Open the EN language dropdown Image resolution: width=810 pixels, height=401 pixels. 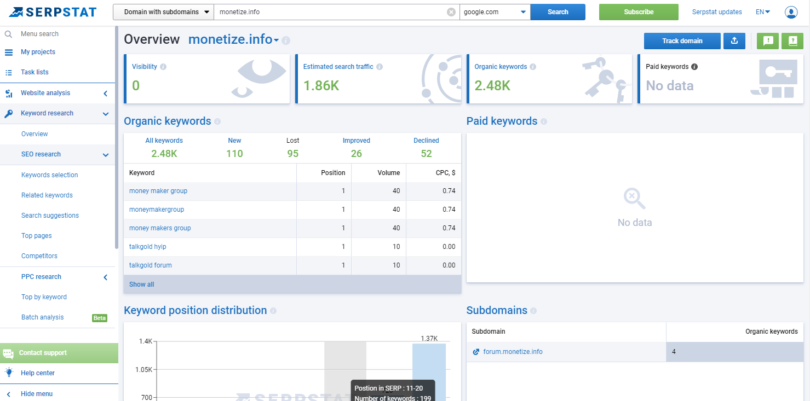pos(762,12)
